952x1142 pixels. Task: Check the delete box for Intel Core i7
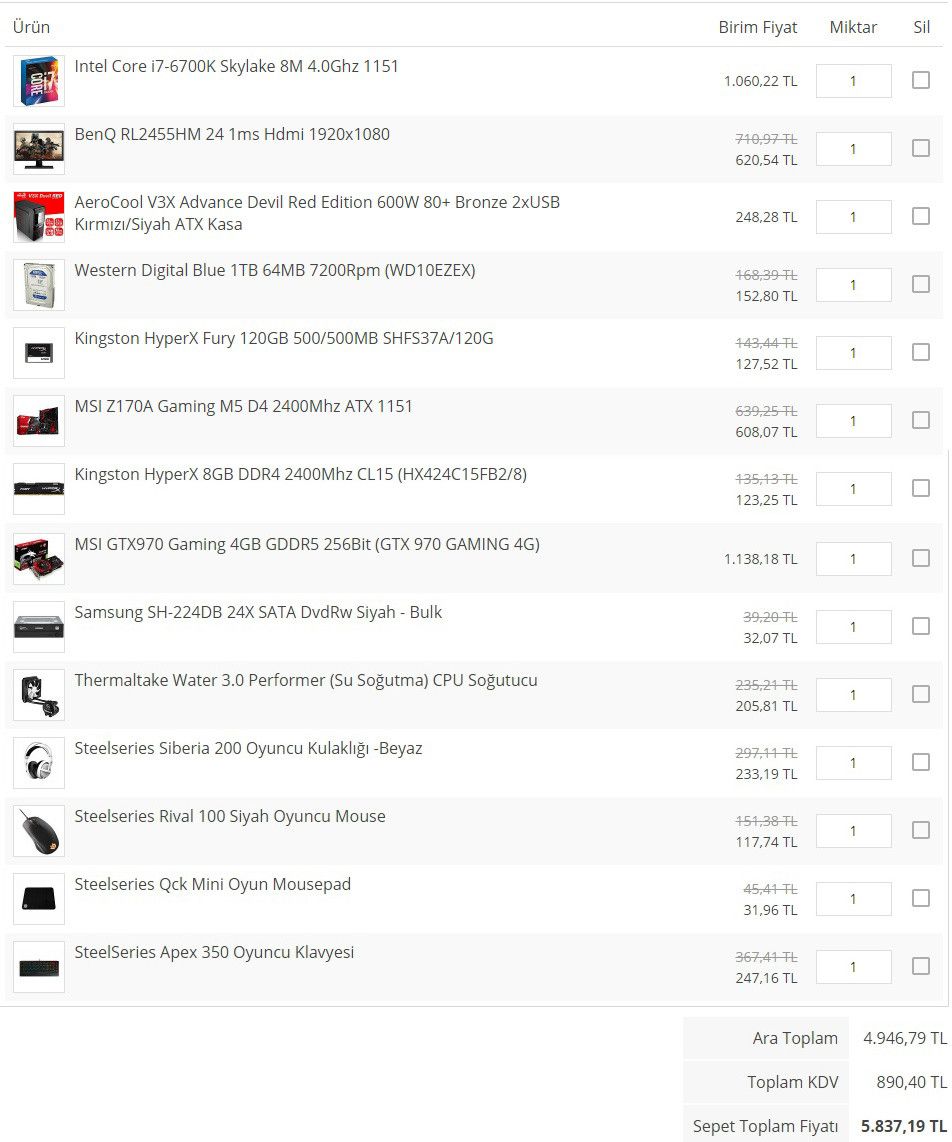pos(921,80)
